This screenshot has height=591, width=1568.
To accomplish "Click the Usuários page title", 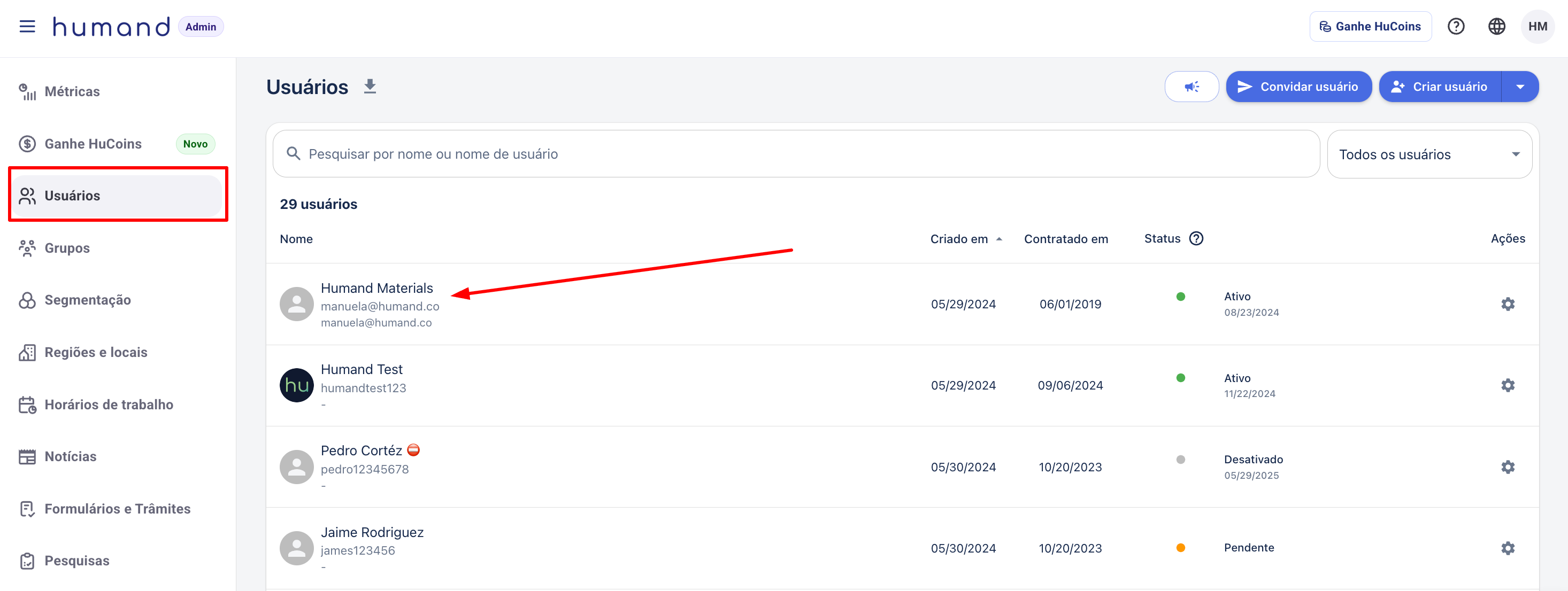I will (308, 87).
